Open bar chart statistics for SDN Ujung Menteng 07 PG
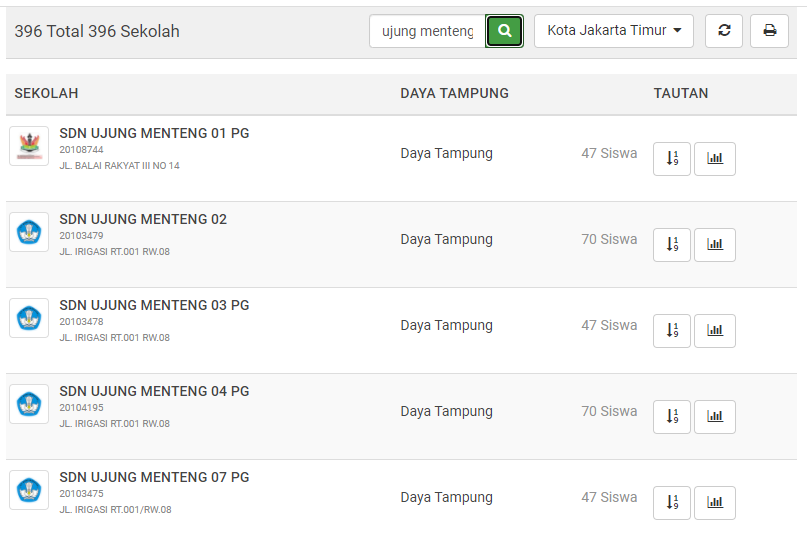Viewport: 807px width, 548px height. (x=715, y=503)
